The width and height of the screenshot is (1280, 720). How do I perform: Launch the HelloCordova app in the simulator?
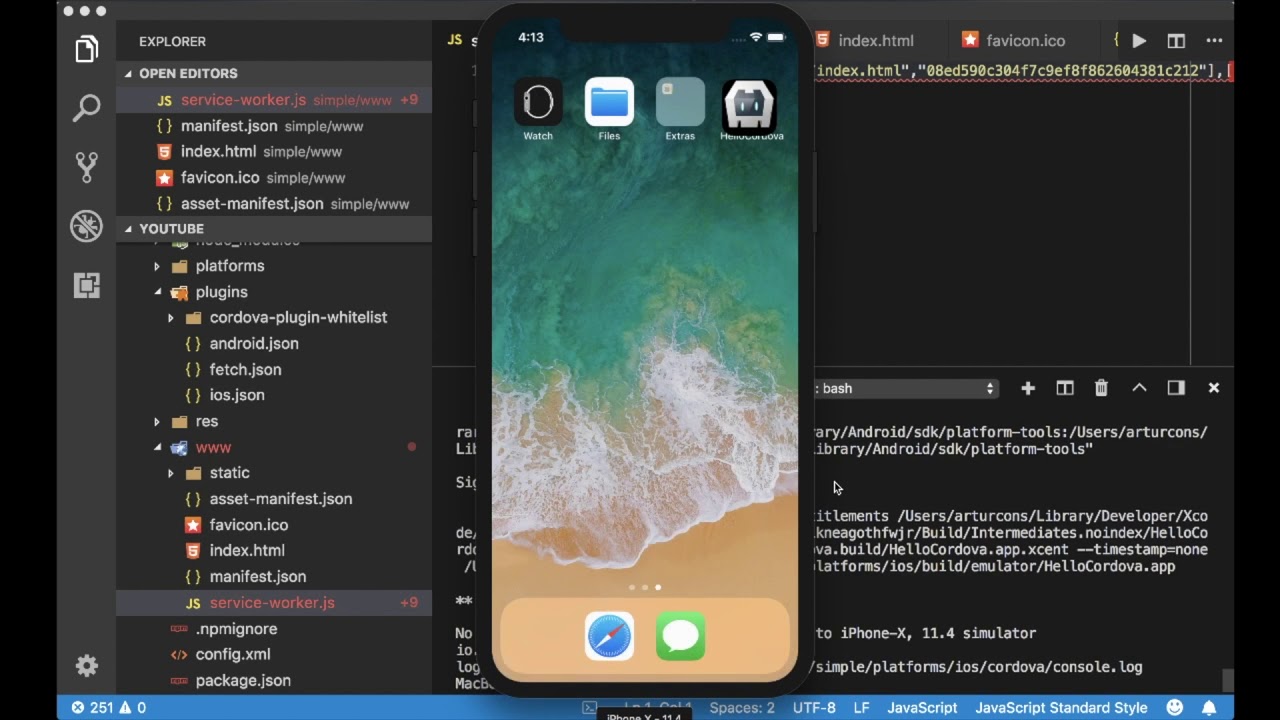(x=750, y=103)
